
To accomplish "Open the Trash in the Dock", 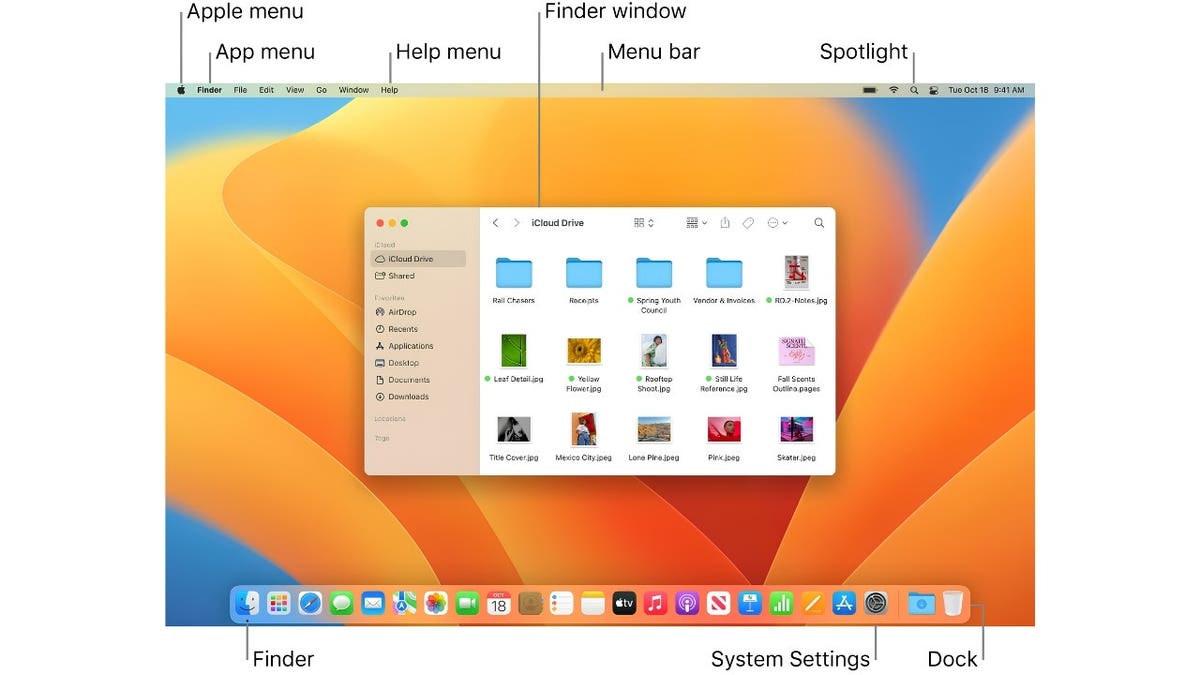I will point(953,603).
